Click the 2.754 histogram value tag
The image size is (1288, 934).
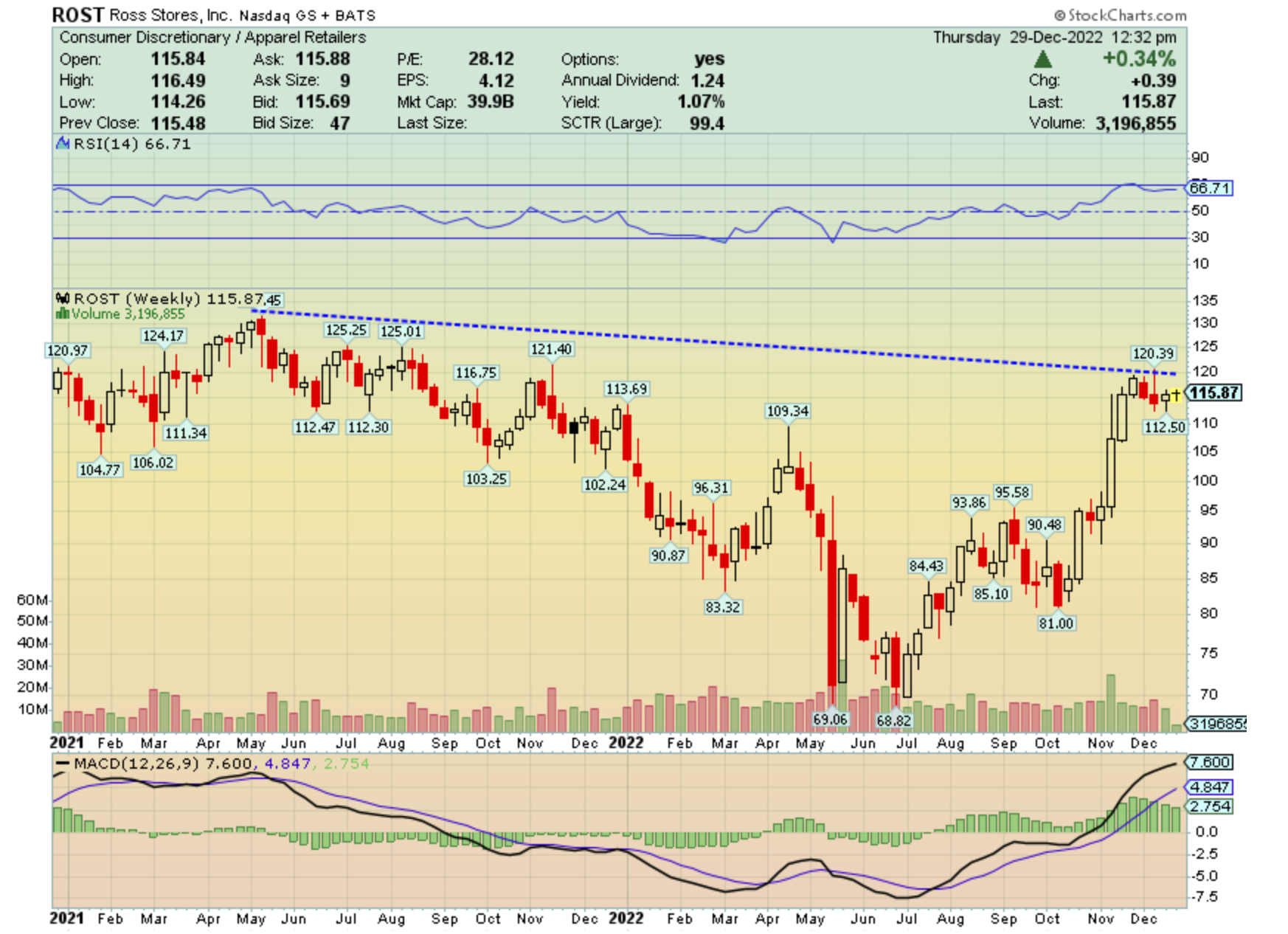(x=1208, y=806)
